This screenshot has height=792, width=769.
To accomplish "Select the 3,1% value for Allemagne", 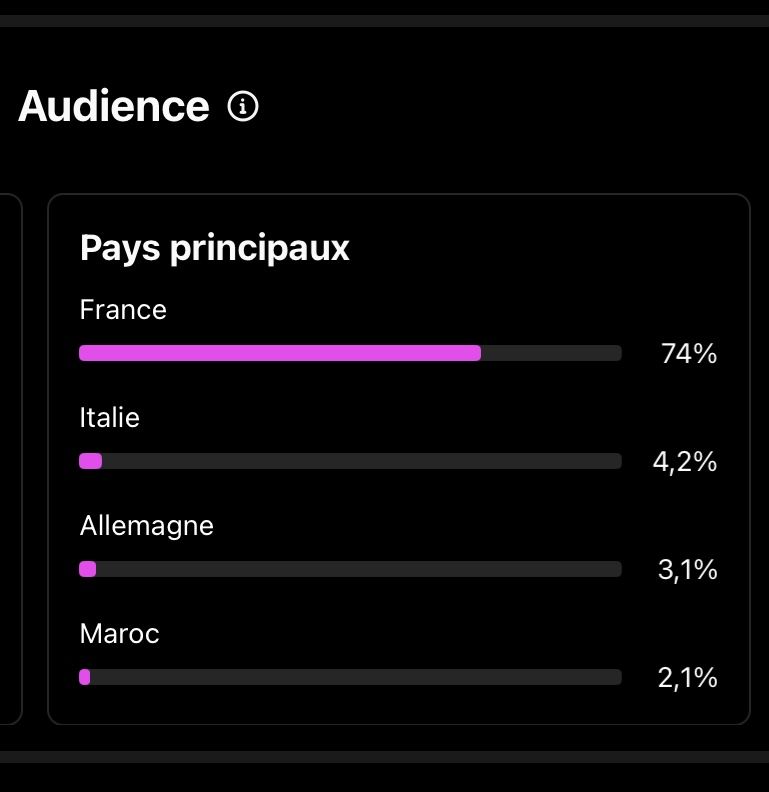I will [x=687, y=570].
